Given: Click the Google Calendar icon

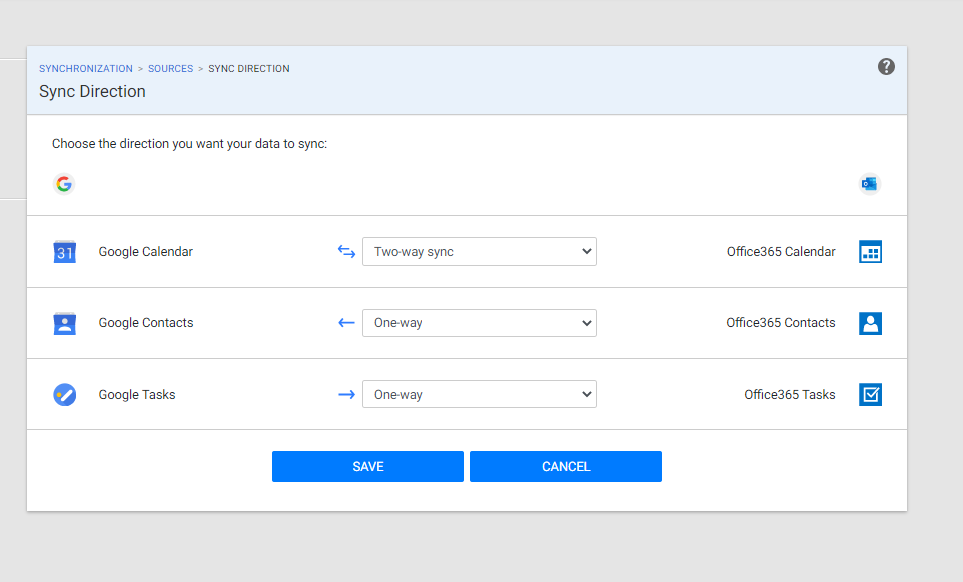Looking at the screenshot, I should [x=64, y=252].
